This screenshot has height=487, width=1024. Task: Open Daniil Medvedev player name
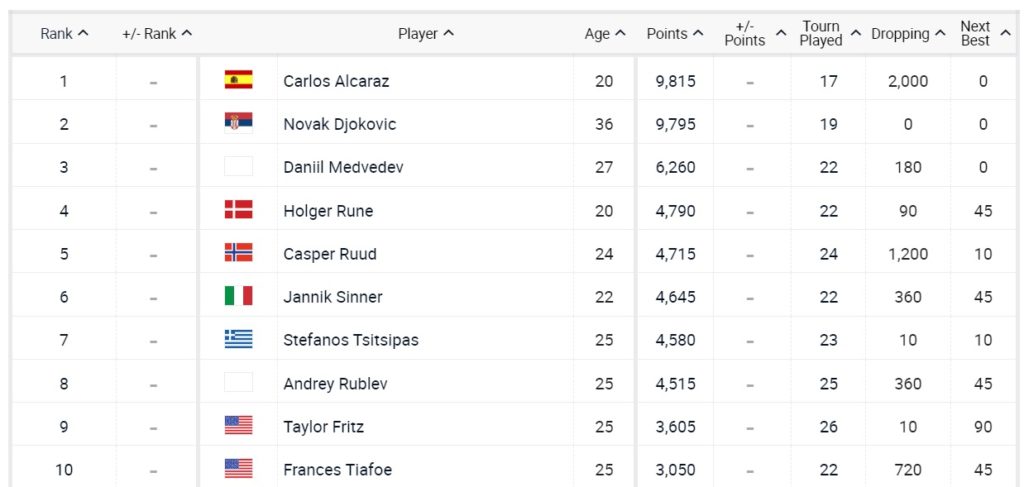click(x=343, y=167)
